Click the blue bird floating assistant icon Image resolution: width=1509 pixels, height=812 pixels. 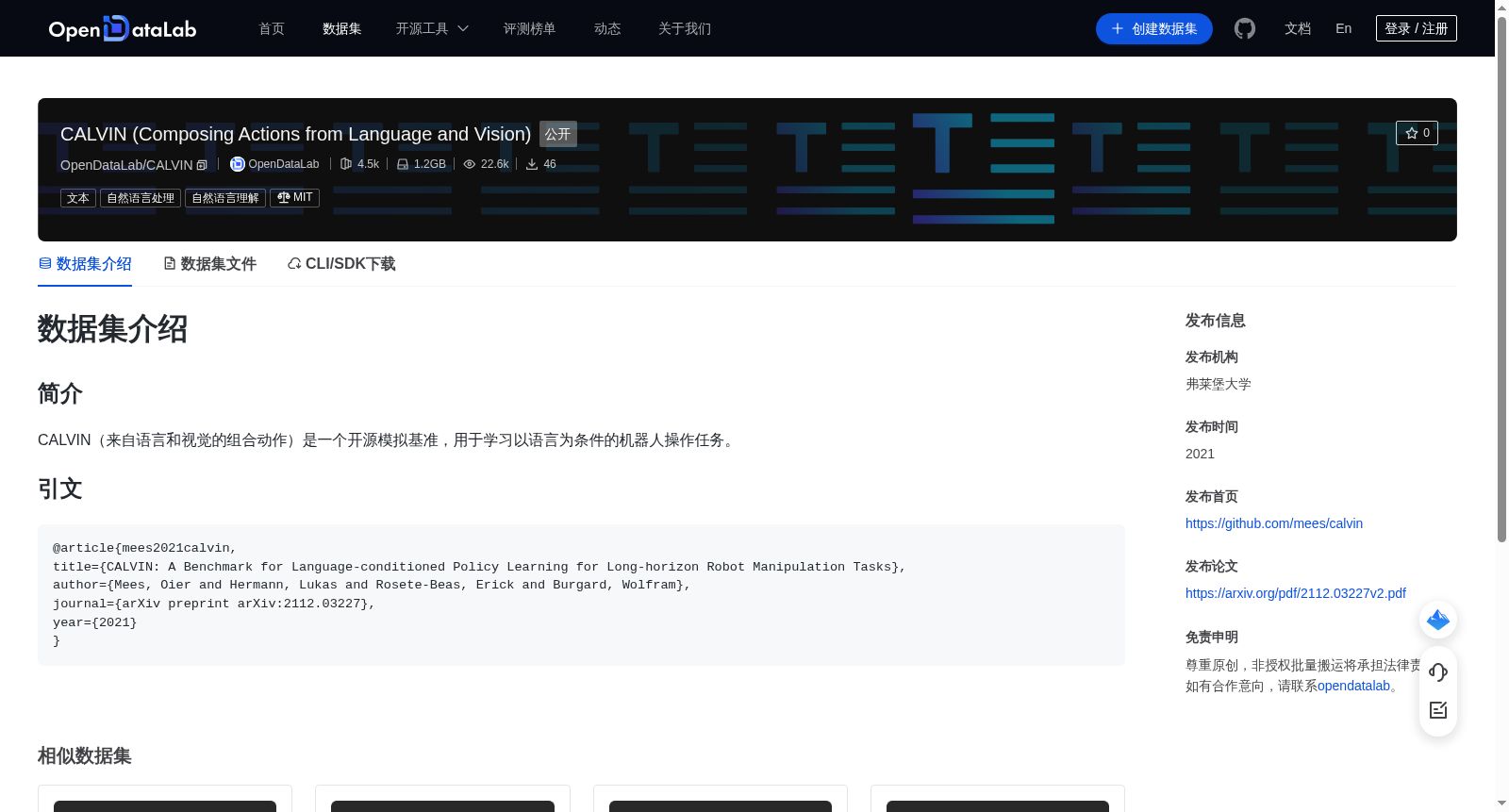pyautogui.click(x=1438, y=620)
